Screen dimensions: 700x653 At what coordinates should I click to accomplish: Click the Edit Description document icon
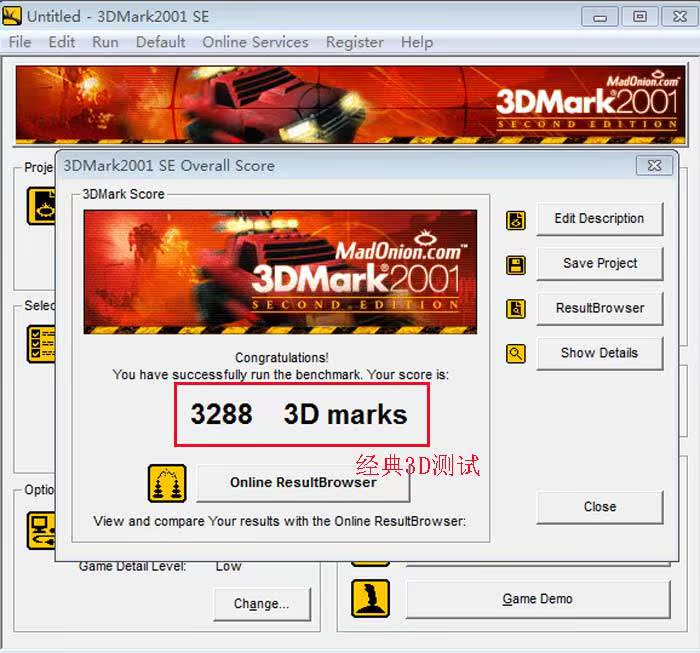click(x=516, y=220)
